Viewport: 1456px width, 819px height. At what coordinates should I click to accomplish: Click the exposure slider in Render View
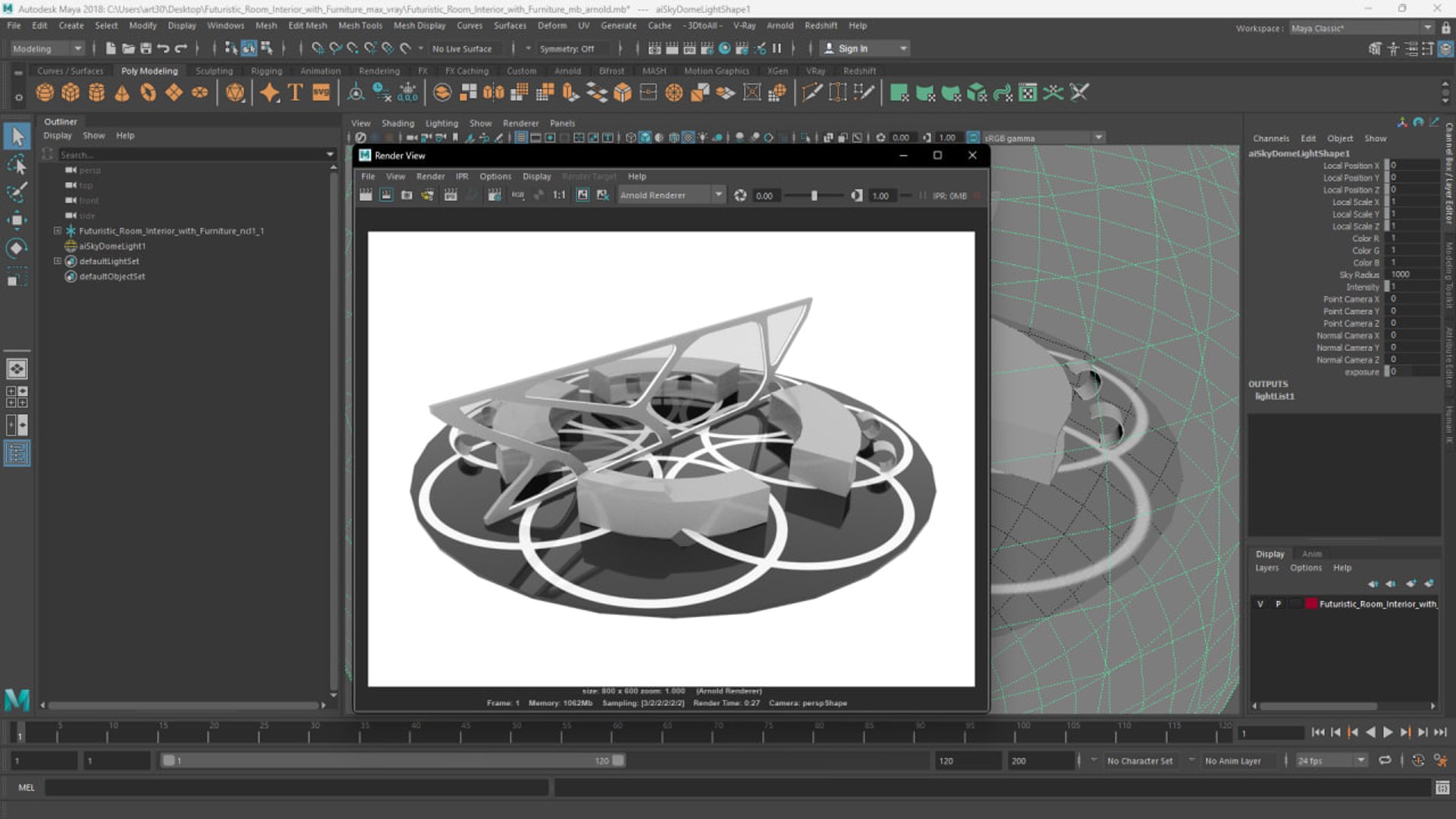tap(814, 196)
